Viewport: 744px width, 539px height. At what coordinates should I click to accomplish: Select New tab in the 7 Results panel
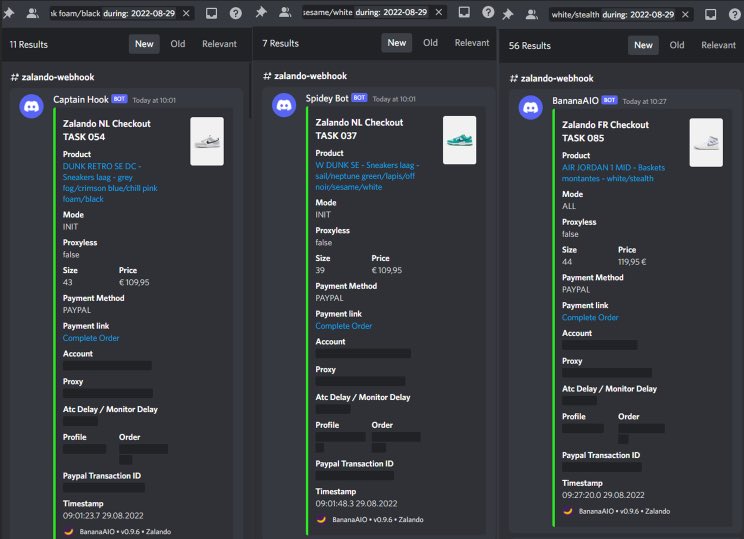(397, 43)
